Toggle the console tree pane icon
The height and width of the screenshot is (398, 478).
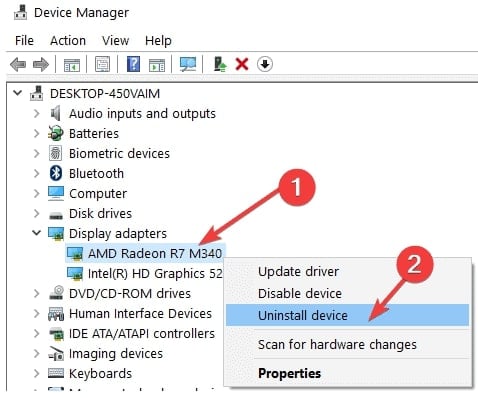coord(72,65)
